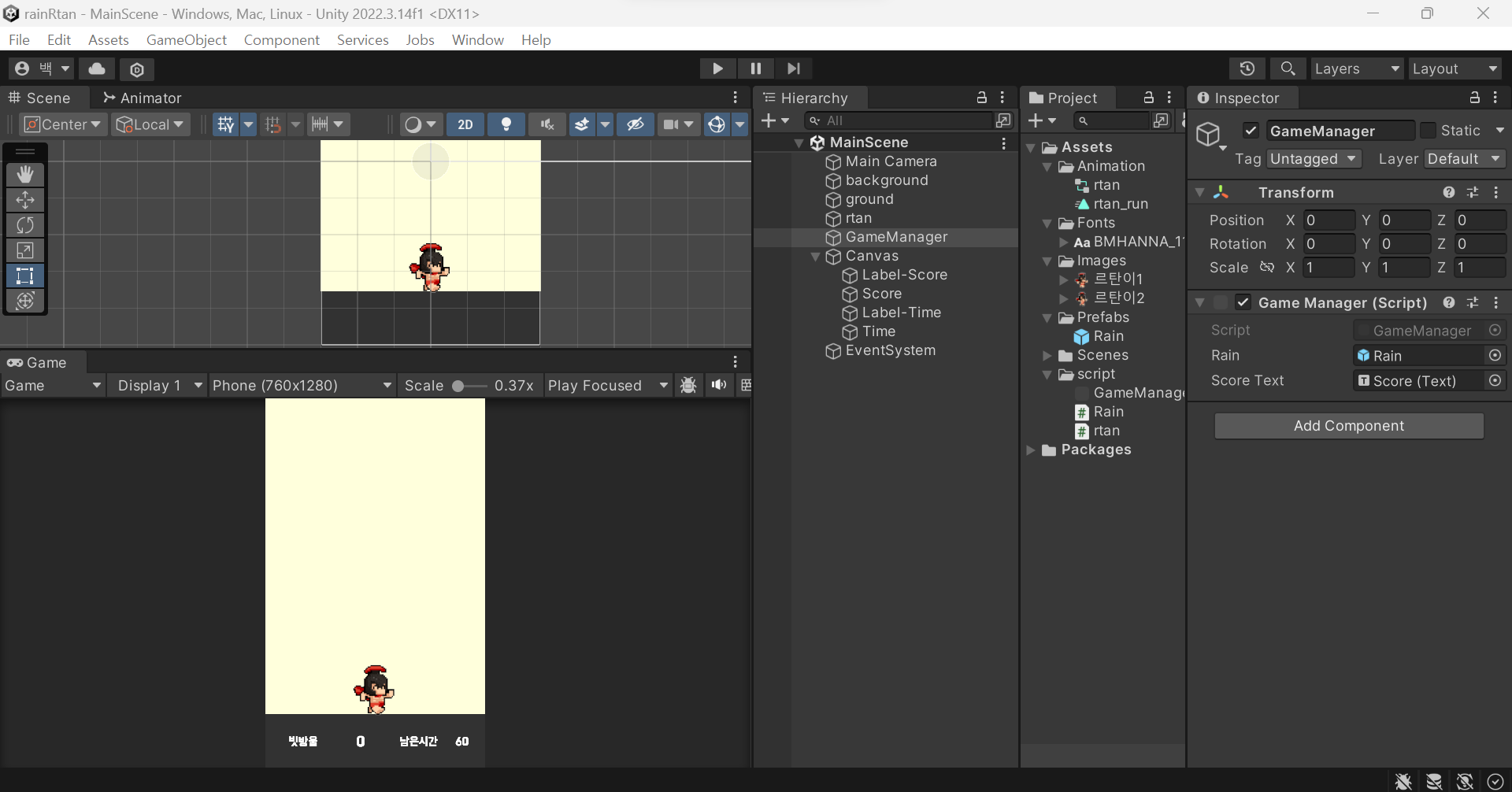Toggle the GameManager active checkbox

point(1251,131)
